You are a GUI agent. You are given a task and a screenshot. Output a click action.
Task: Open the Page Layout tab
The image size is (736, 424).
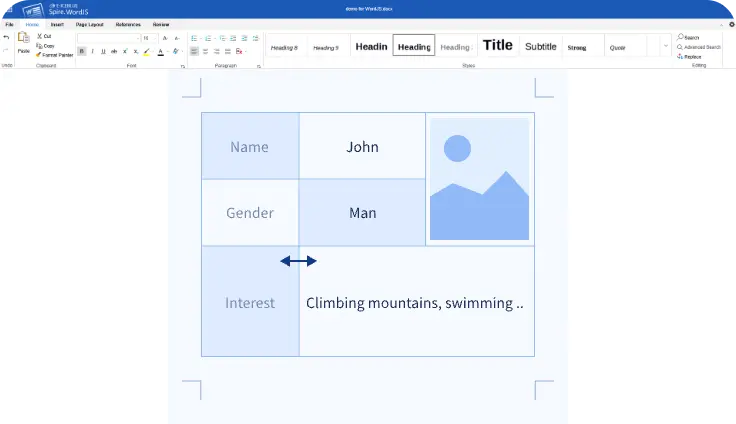pyautogui.click(x=90, y=24)
